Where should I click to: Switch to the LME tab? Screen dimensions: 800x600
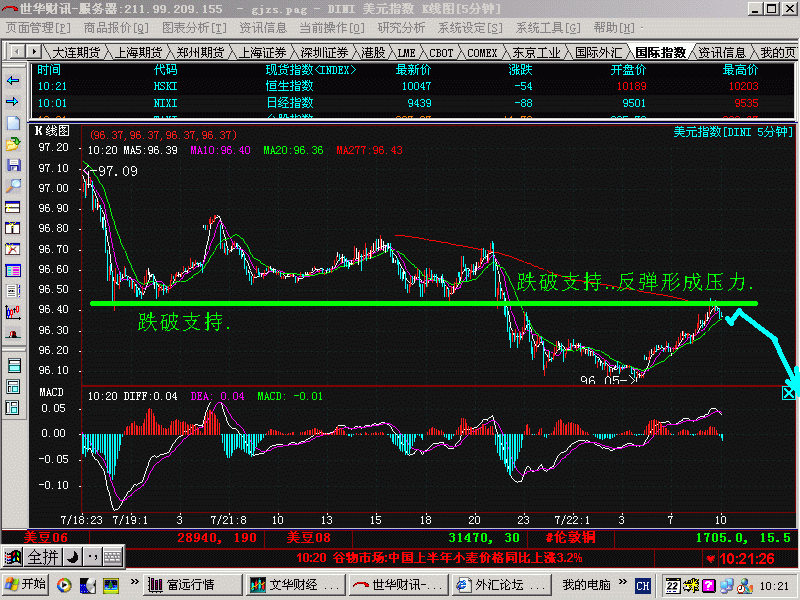[x=406, y=53]
